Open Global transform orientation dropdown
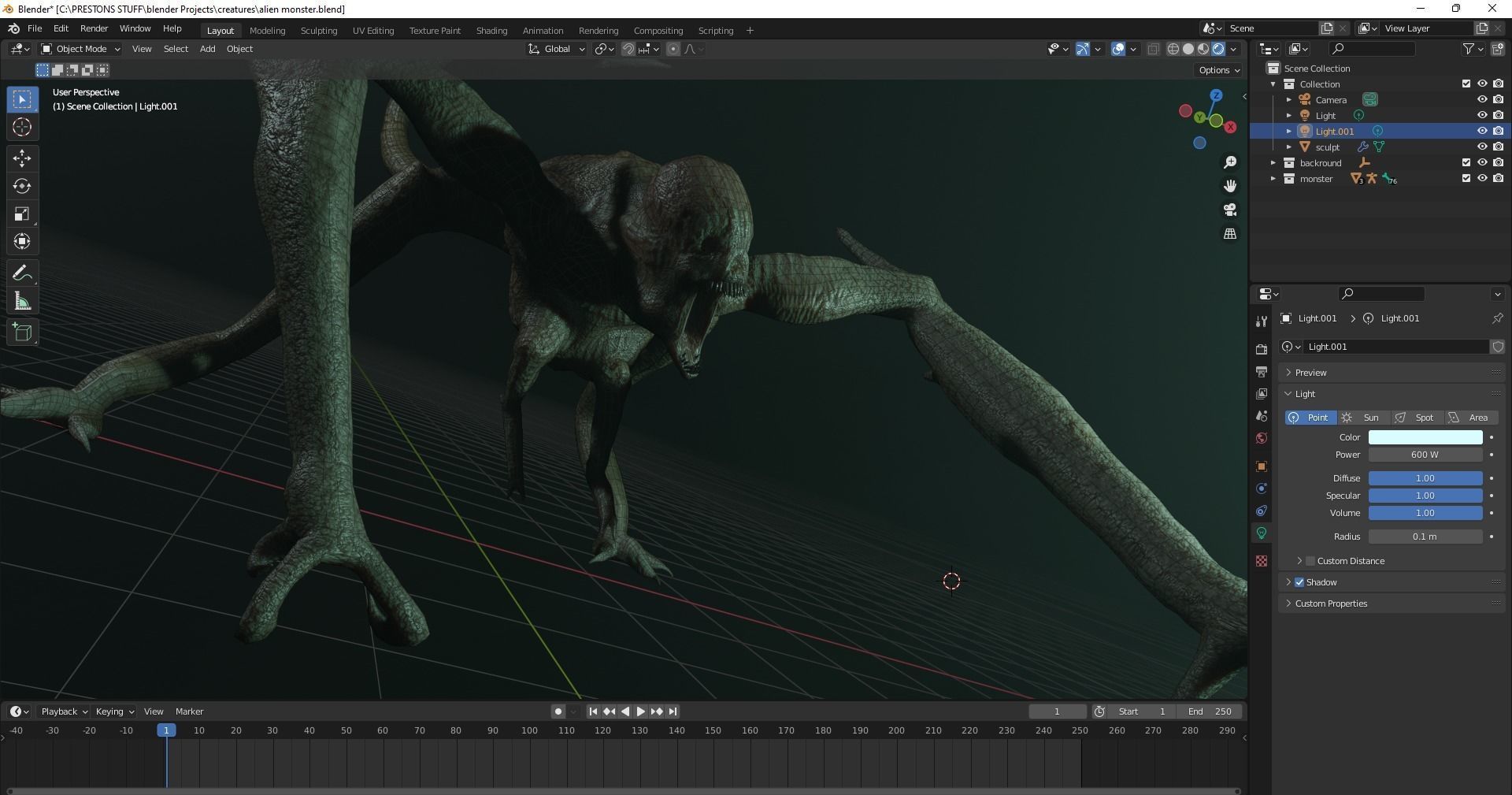This screenshot has height=795, width=1512. pos(557,49)
